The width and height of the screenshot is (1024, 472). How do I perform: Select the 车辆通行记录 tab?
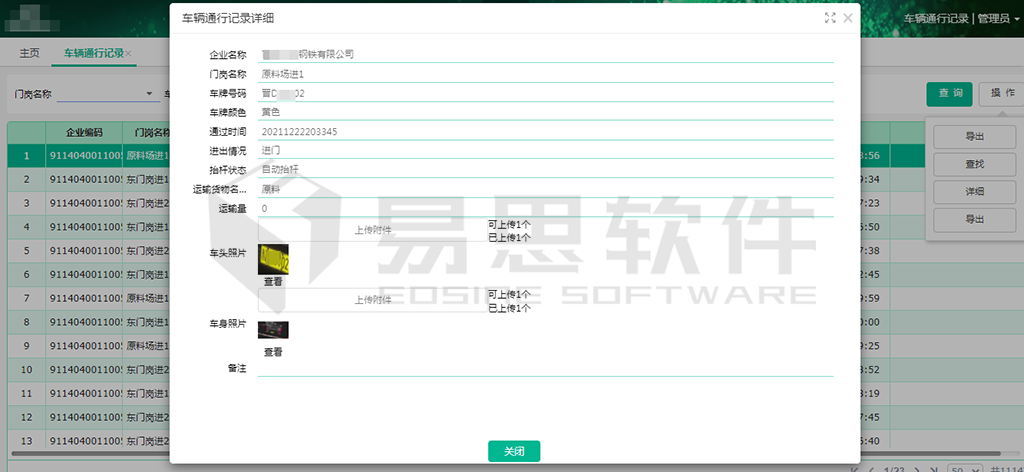(93, 53)
